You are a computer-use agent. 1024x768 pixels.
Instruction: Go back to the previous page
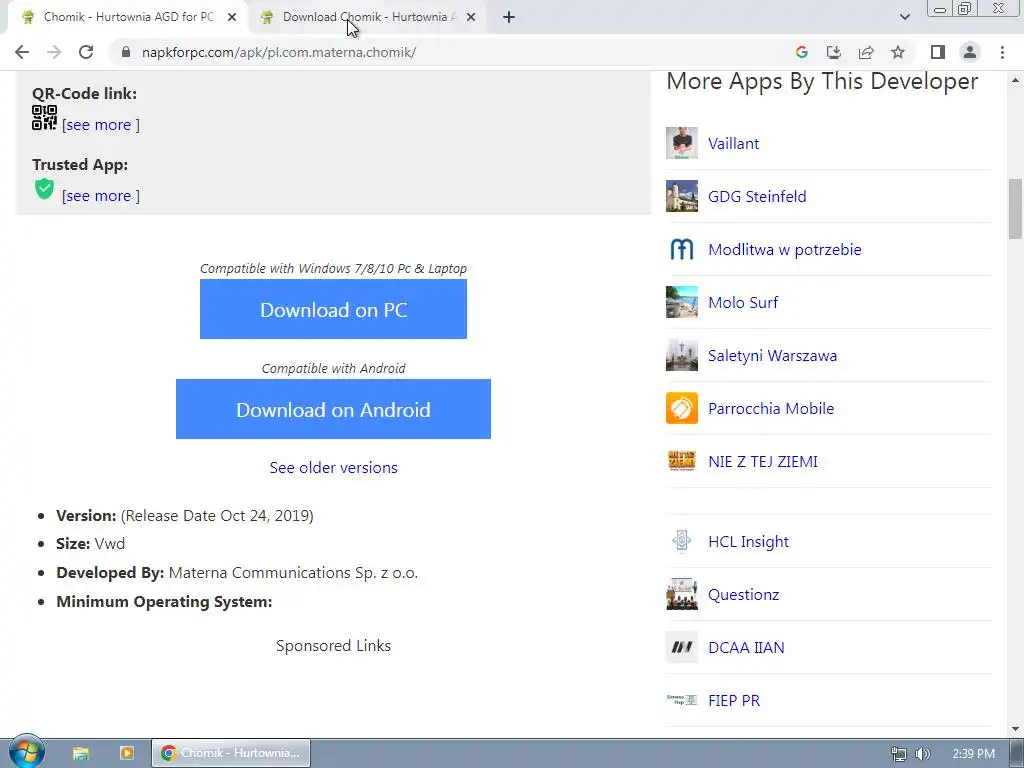22,52
